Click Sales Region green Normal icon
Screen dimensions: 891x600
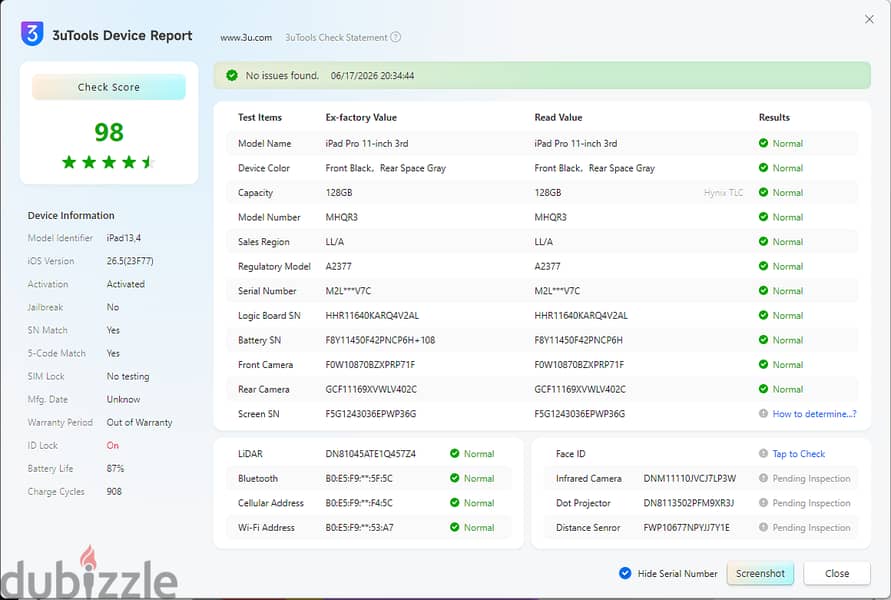point(764,241)
